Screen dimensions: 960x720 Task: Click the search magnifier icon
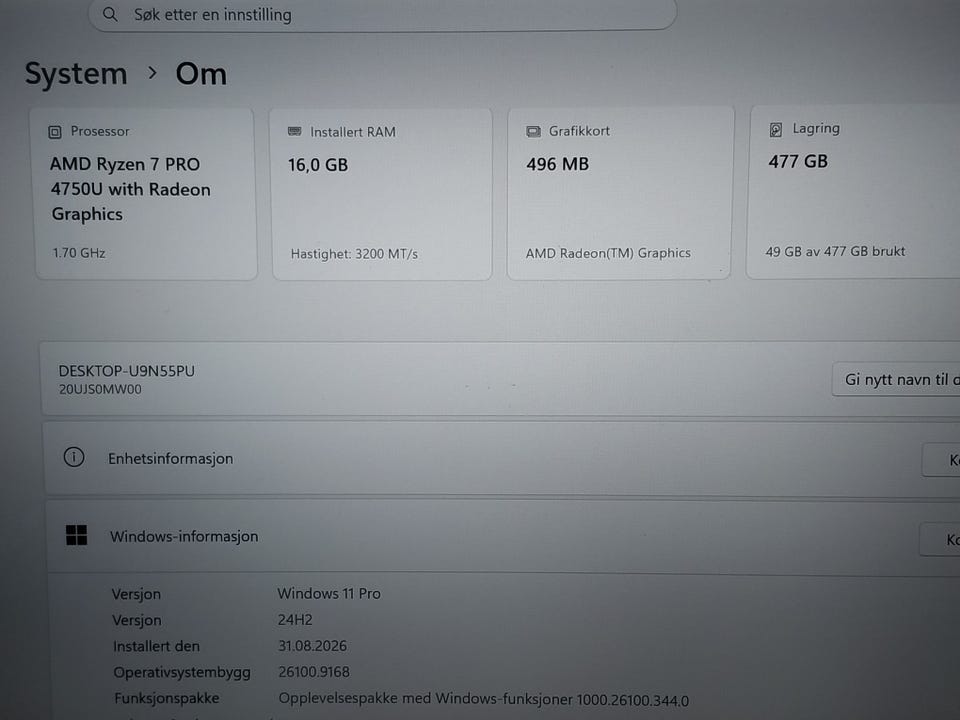110,14
